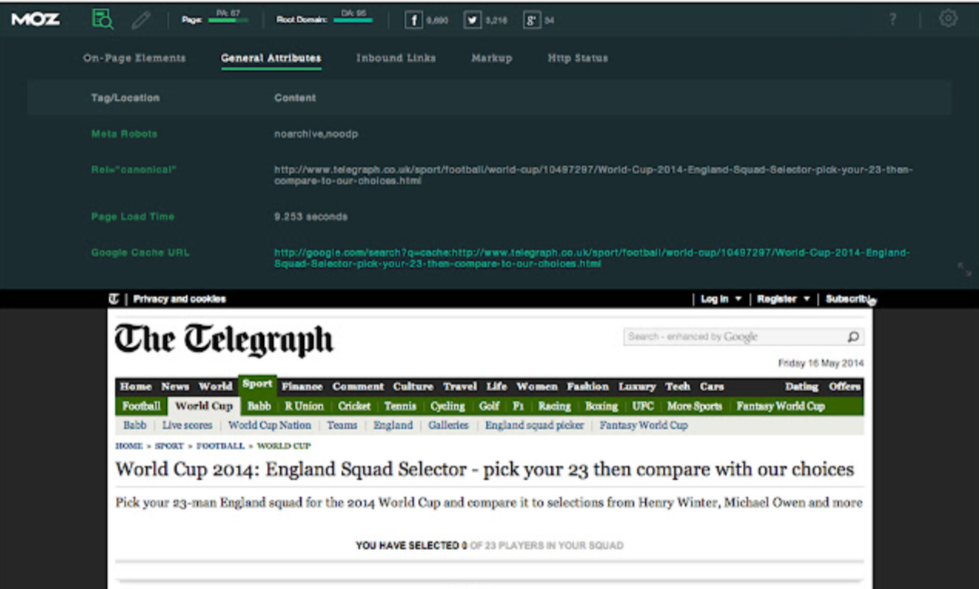
Task: Expand the Register dropdown
Action: 783,299
